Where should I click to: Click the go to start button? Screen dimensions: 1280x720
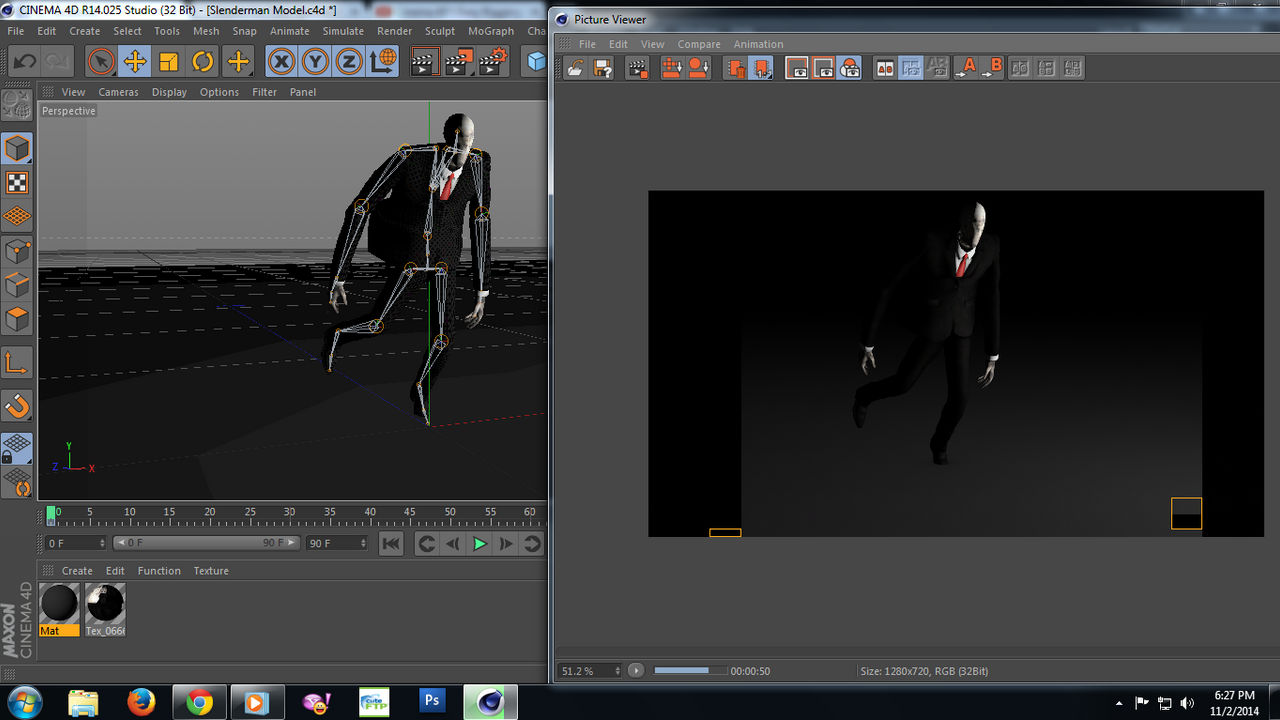[391, 544]
